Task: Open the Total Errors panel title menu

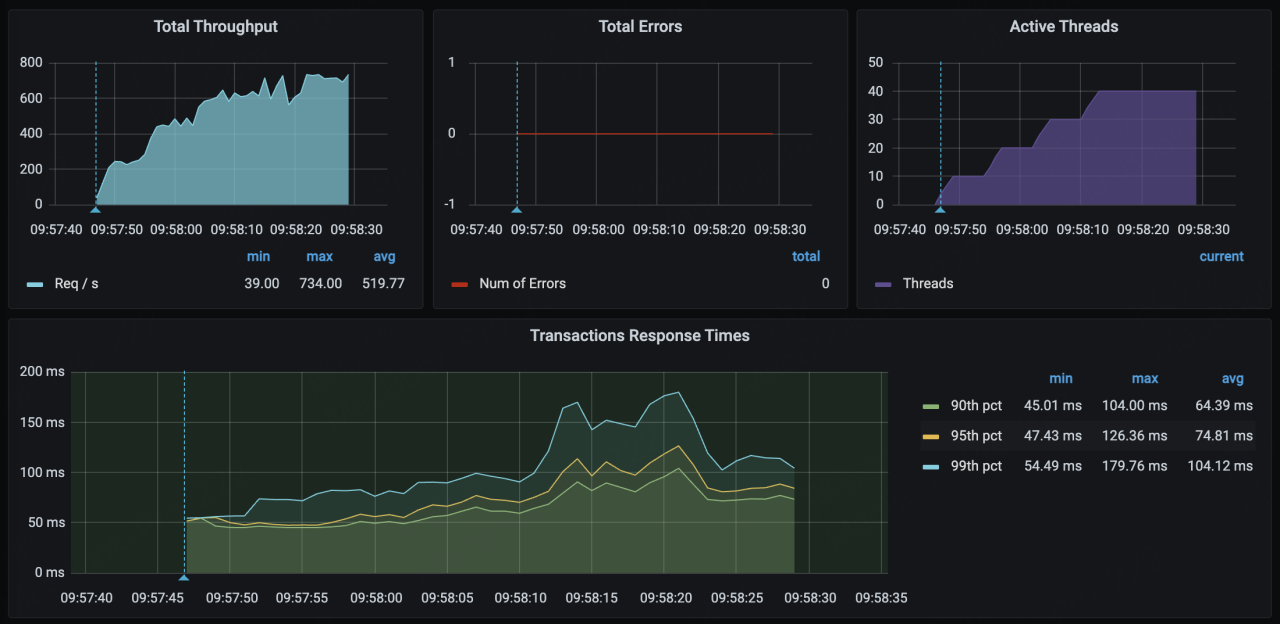Action: point(640,27)
